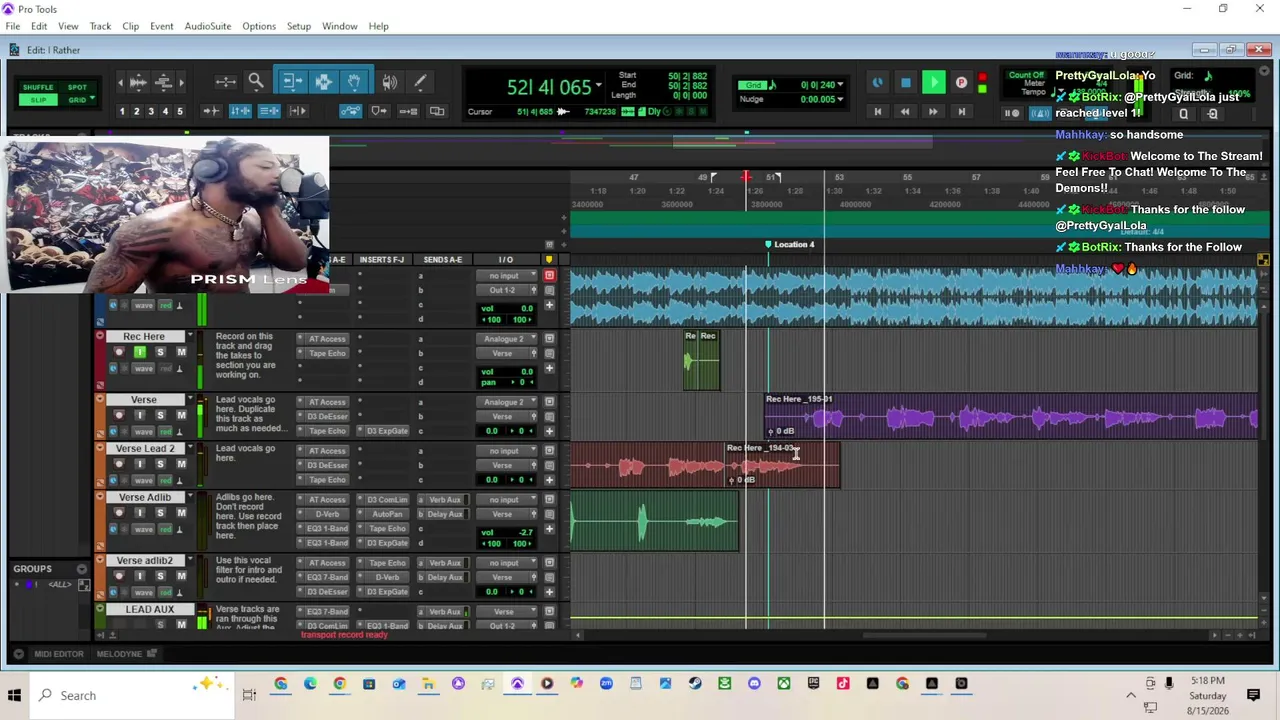Switch to Grid edit mode
Screen dimensions: 1280x720
77,100
